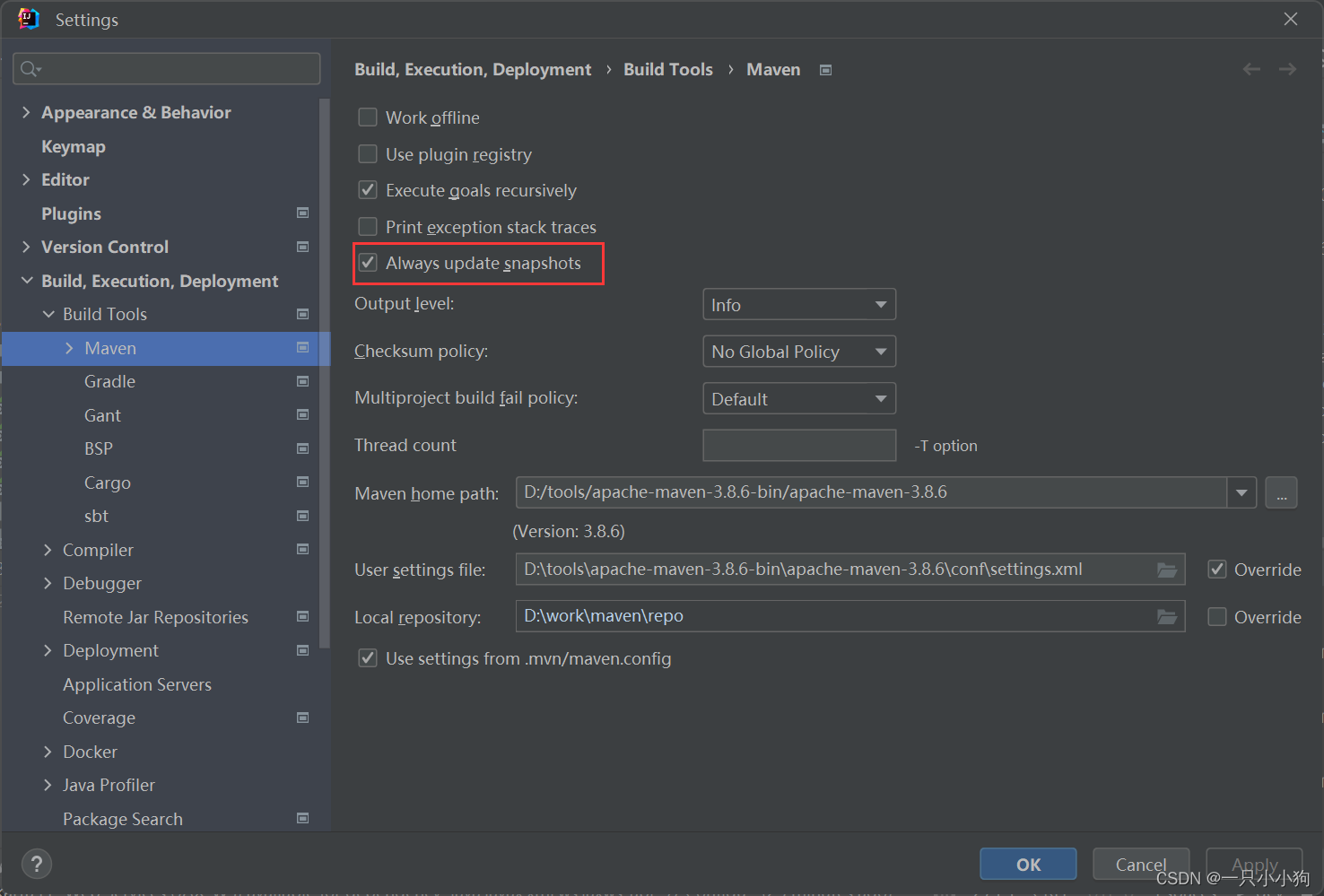
Task: Click the project settings icon on Coverage row
Action: coord(303,718)
